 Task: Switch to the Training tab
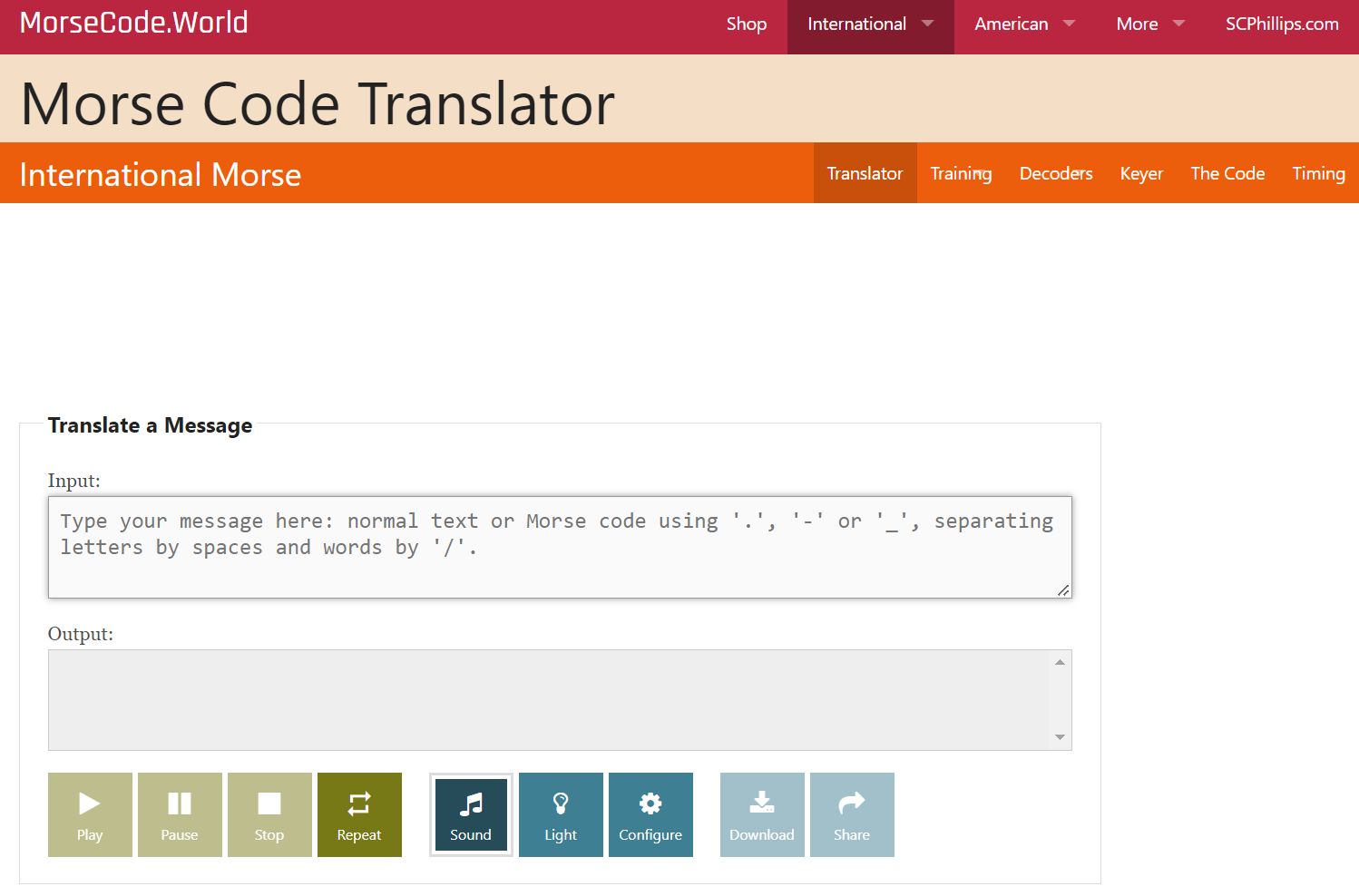click(961, 173)
